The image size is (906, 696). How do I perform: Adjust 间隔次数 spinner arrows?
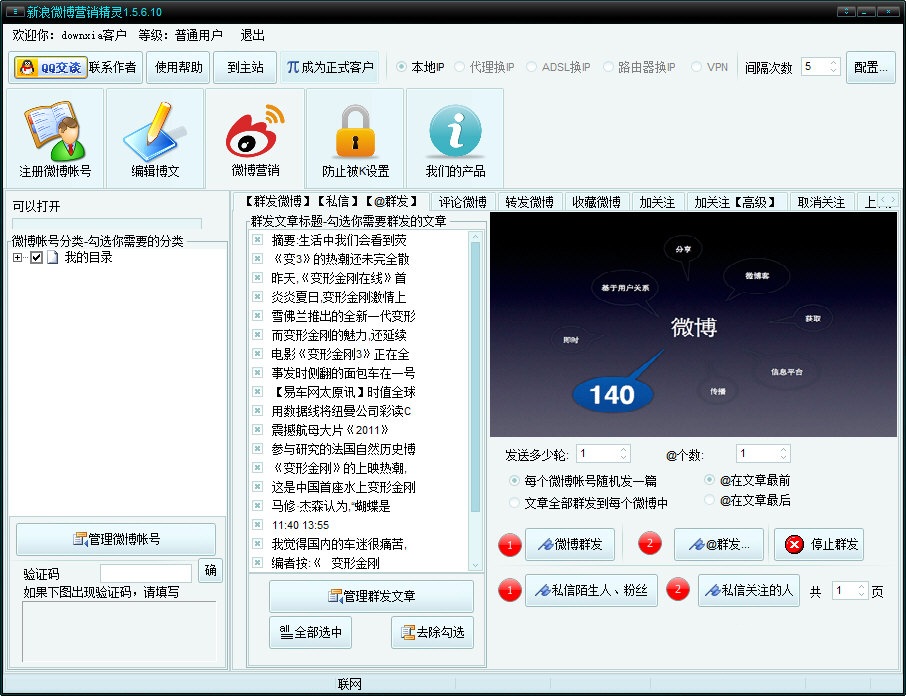pos(833,67)
